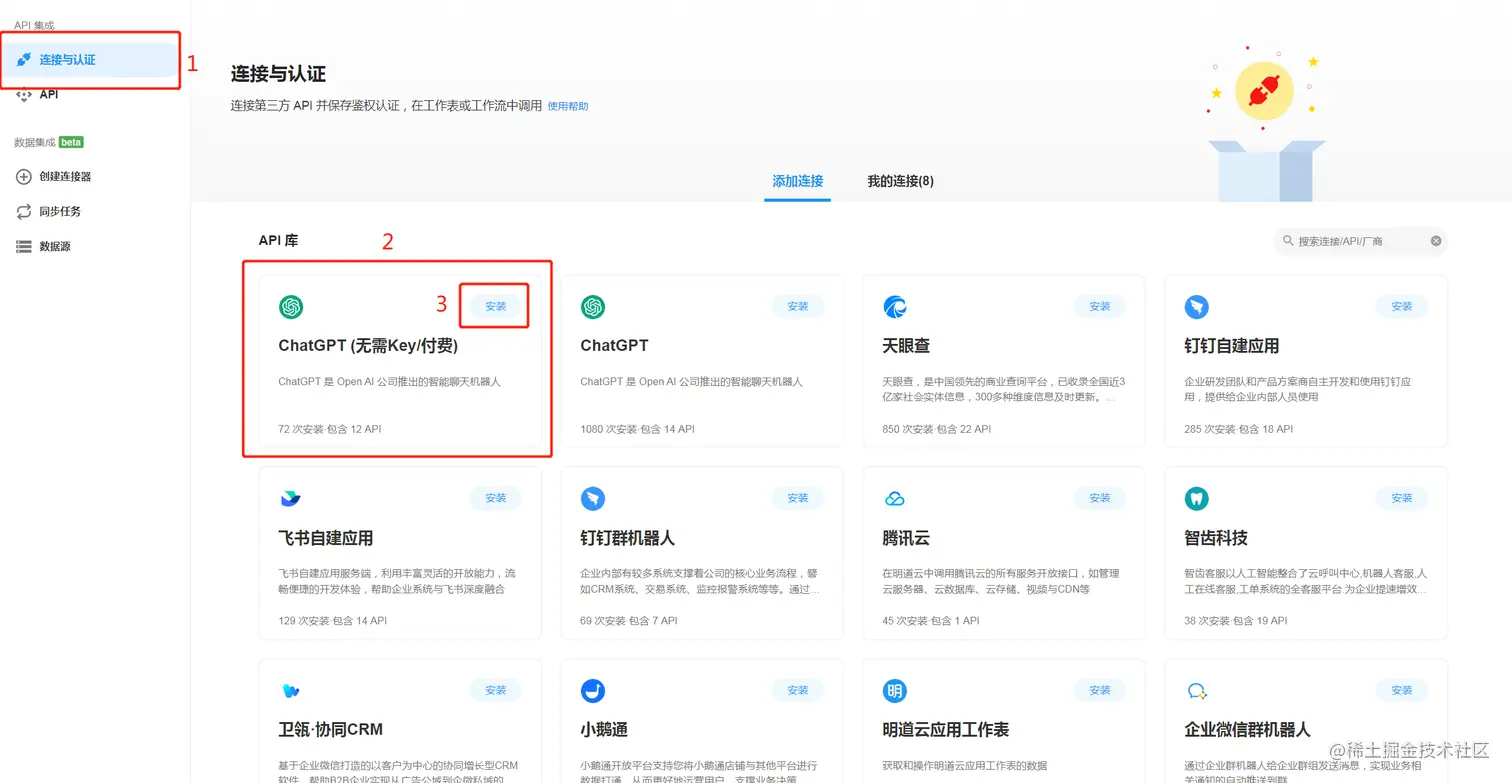Click the 飞书自建应用 logo icon
The image size is (1512, 783).
click(291, 498)
